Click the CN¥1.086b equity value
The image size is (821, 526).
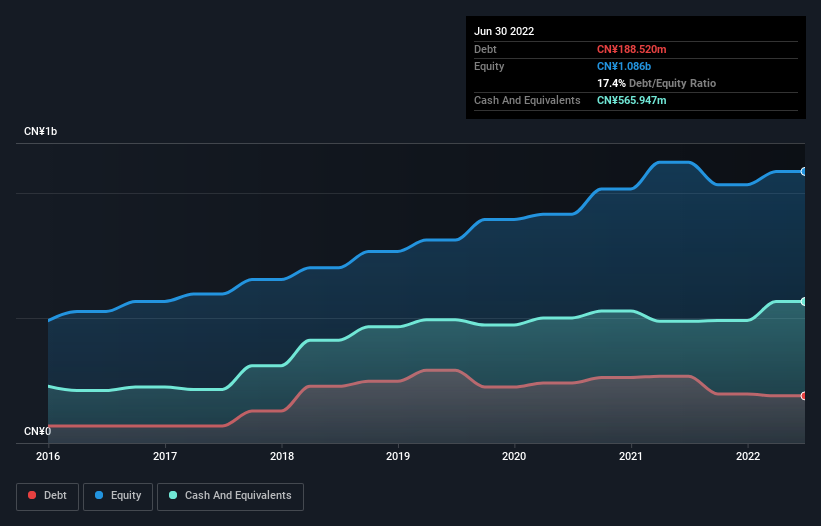tap(624, 66)
